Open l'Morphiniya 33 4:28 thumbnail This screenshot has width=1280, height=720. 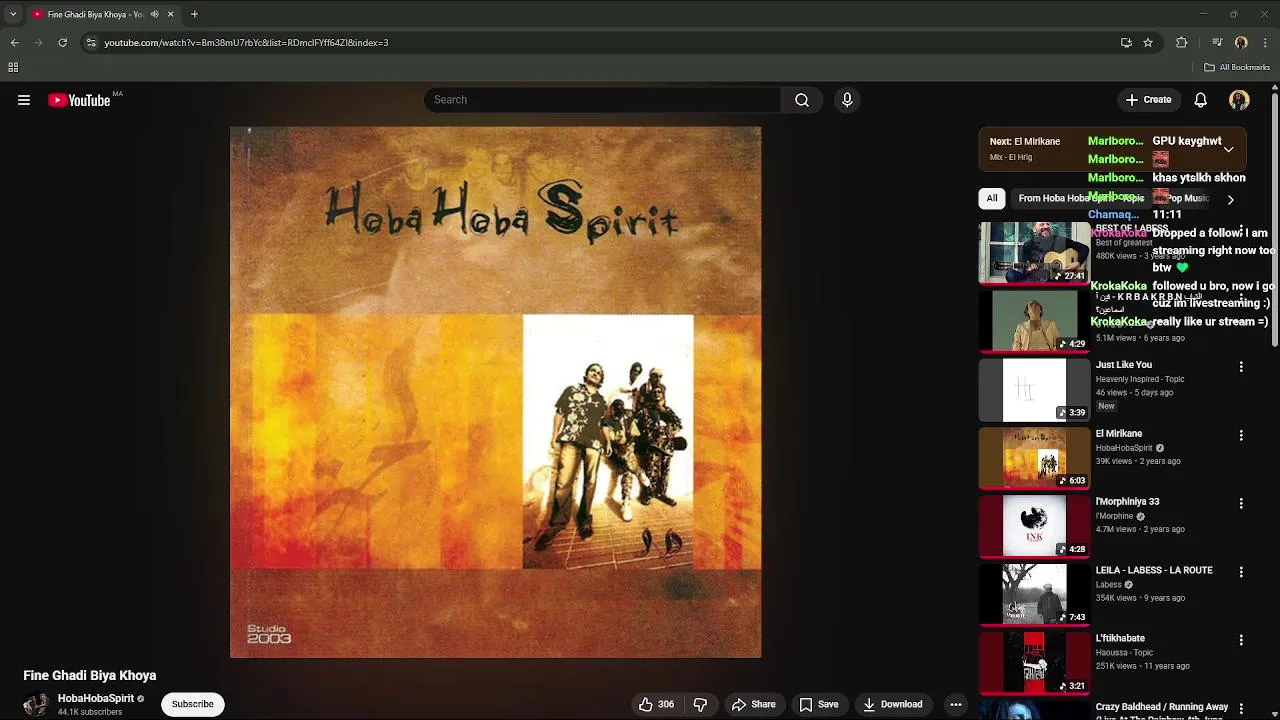coord(1034,526)
